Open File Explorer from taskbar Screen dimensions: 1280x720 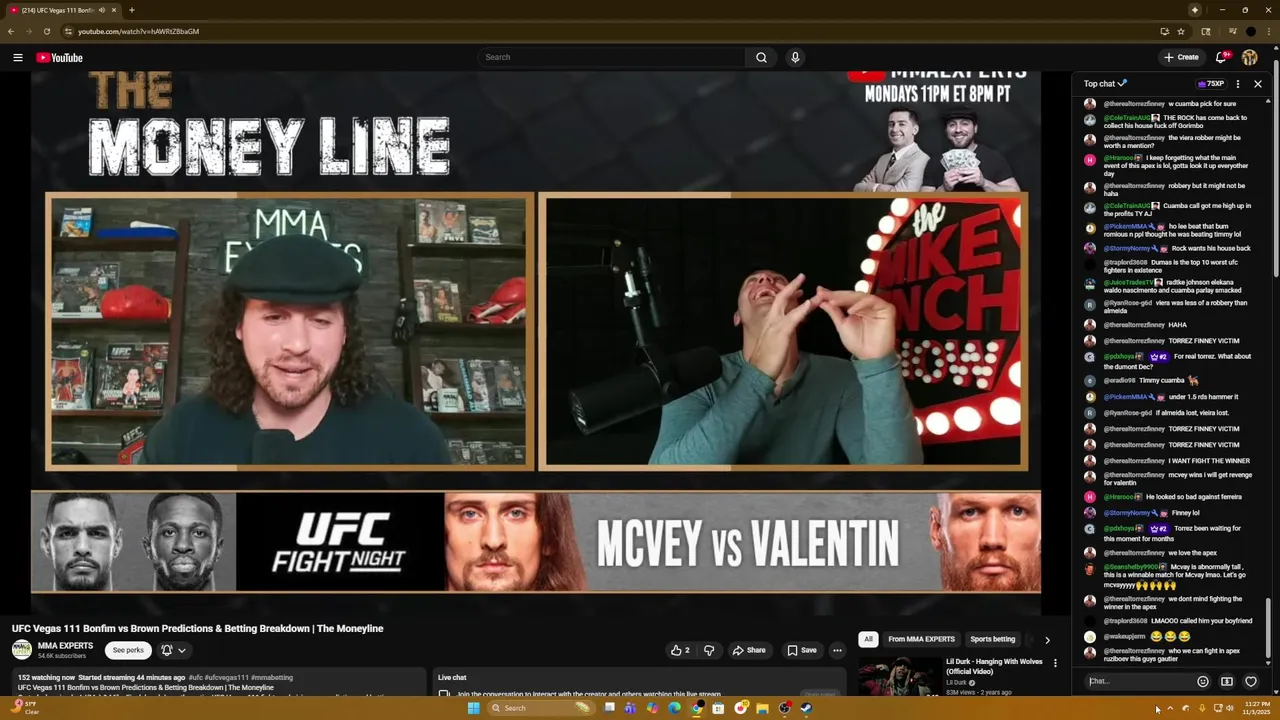[762, 708]
